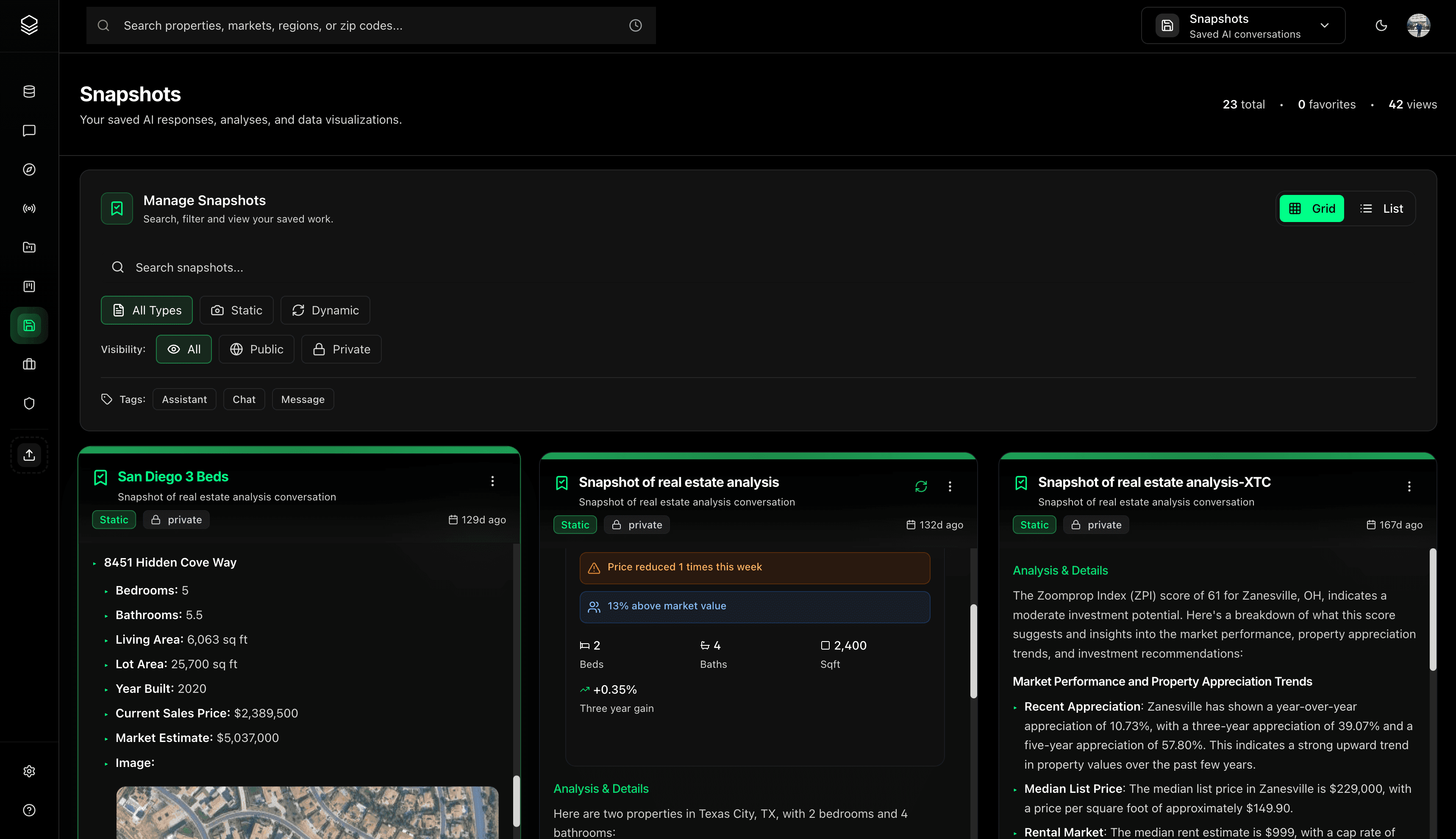Open the chat sidebar icon
The width and height of the screenshot is (1456, 839).
[x=29, y=131]
